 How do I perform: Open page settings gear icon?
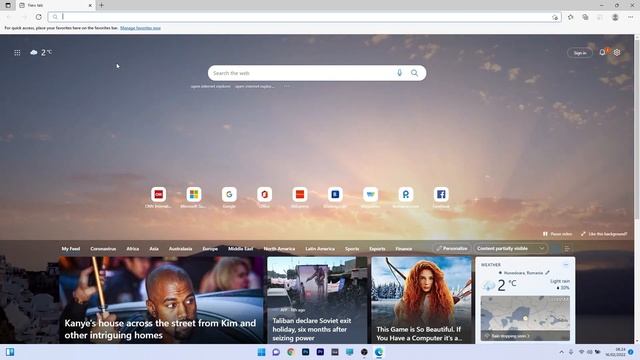point(617,52)
